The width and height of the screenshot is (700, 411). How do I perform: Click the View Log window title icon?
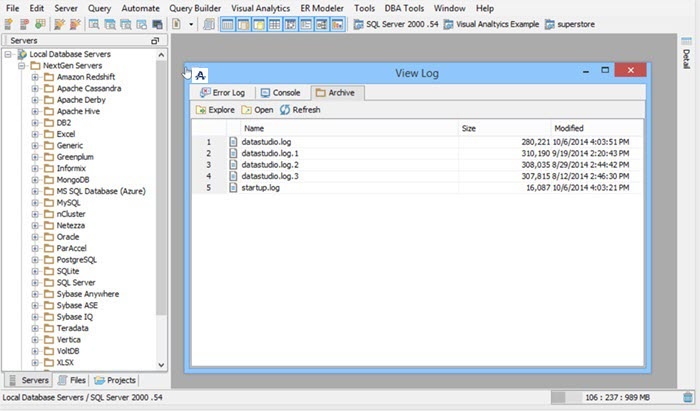tap(200, 75)
